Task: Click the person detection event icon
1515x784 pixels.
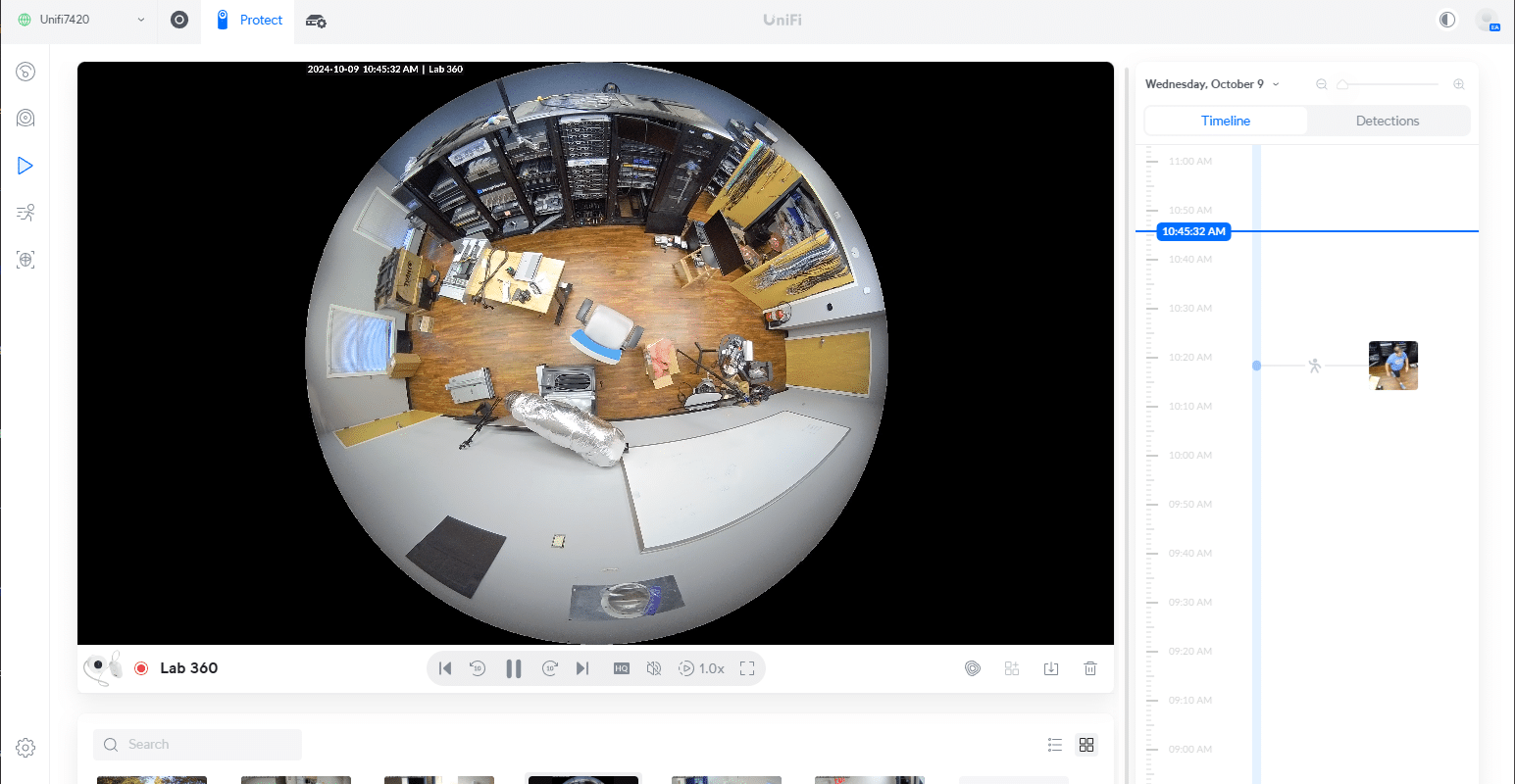Action: [1315, 366]
